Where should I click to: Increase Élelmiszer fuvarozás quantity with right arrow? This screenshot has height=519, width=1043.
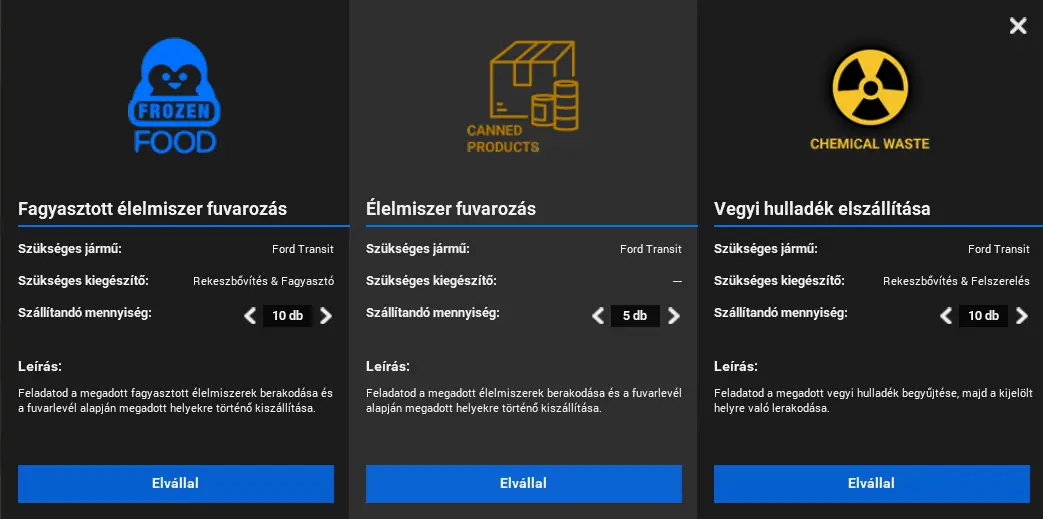(674, 315)
